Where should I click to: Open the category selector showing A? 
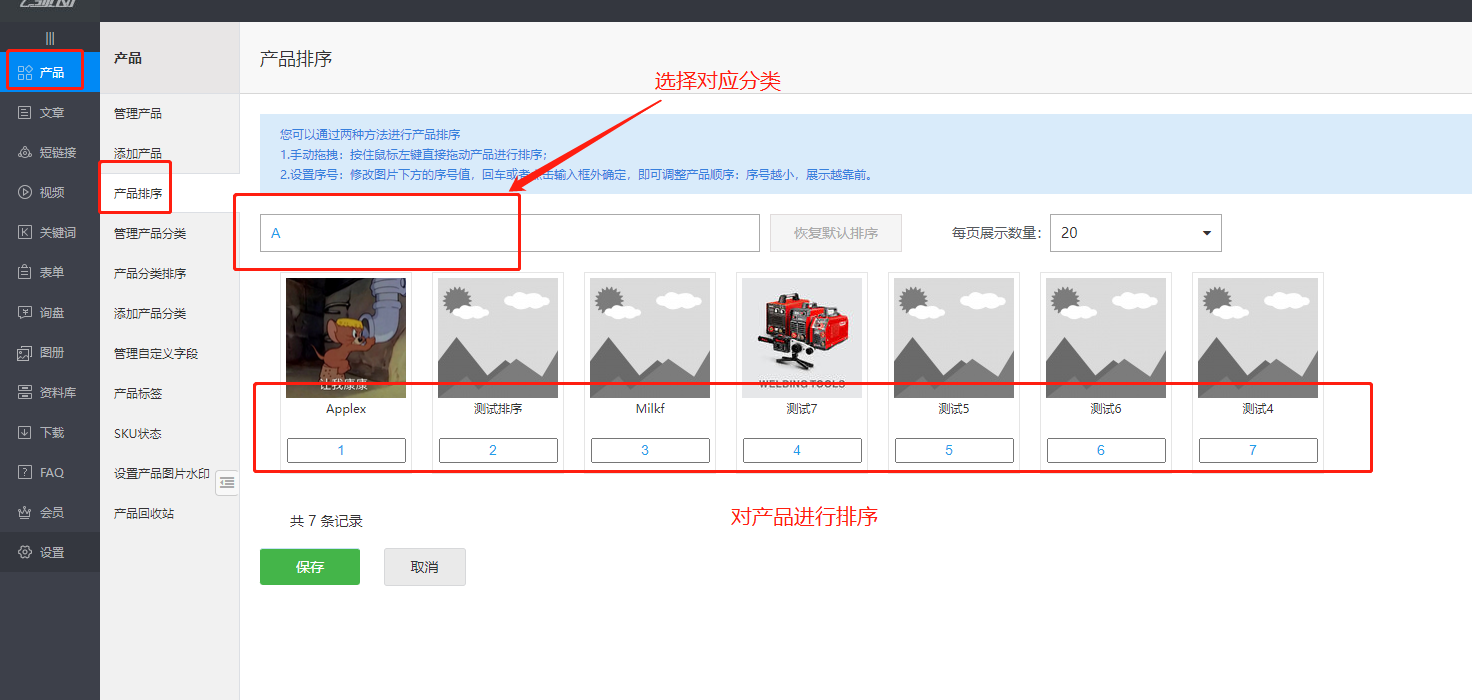pyautogui.click(x=509, y=233)
